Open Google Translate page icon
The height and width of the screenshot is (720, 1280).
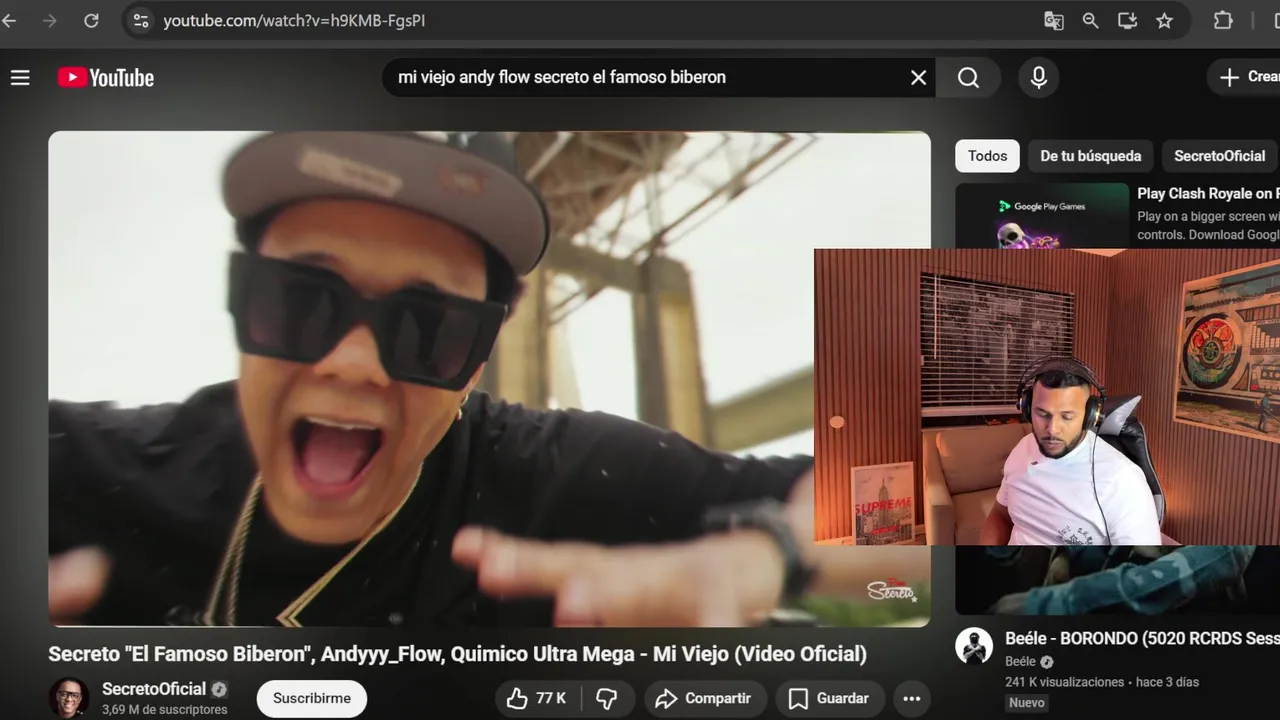pos(1053,20)
